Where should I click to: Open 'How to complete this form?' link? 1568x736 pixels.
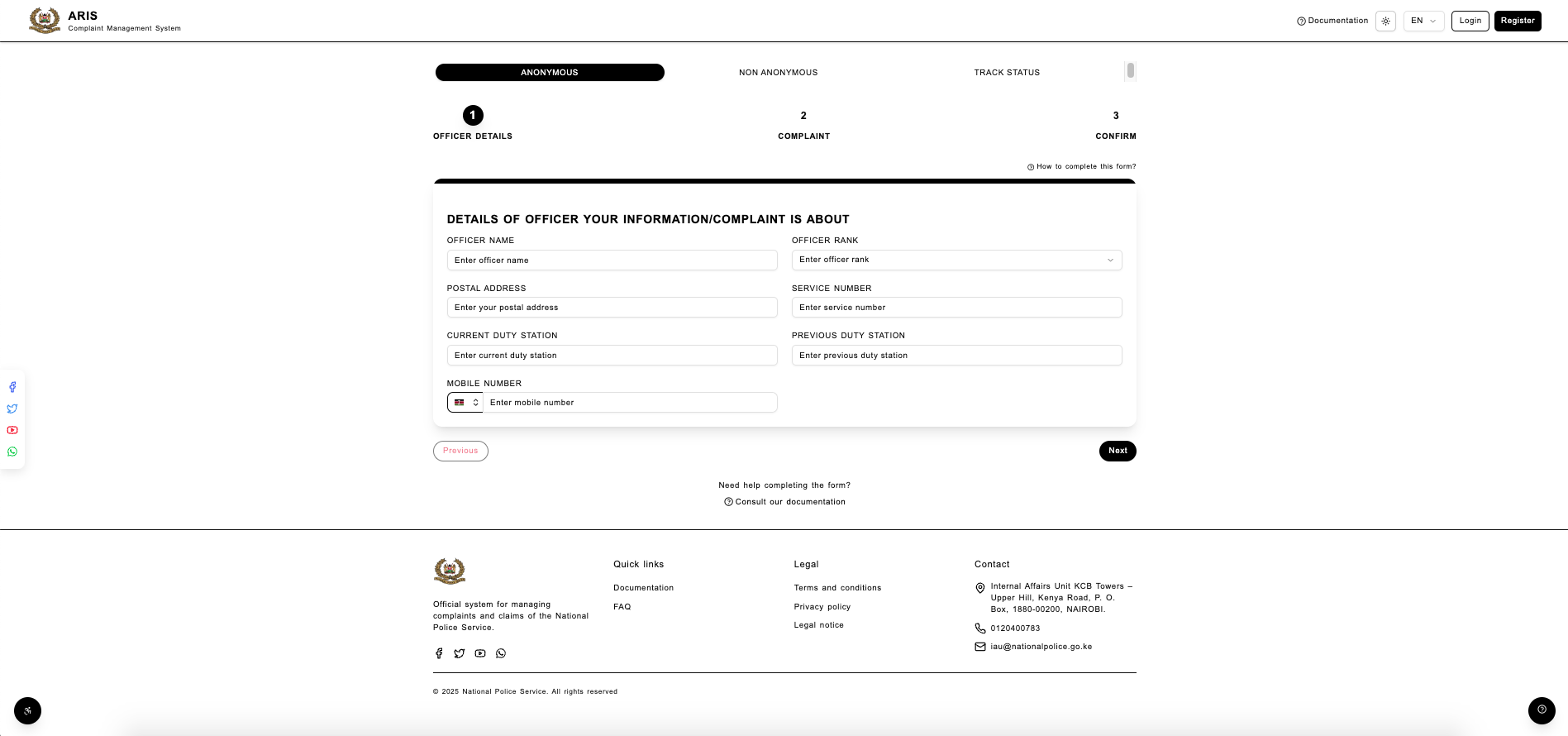(1081, 166)
